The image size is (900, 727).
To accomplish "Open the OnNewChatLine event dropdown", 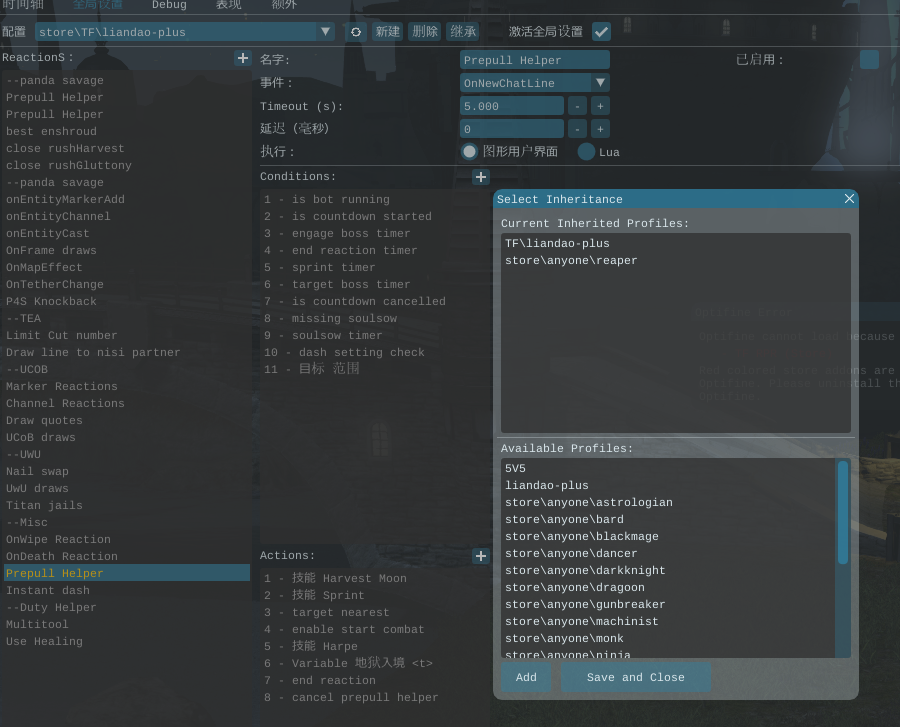I will [x=599, y=83].
